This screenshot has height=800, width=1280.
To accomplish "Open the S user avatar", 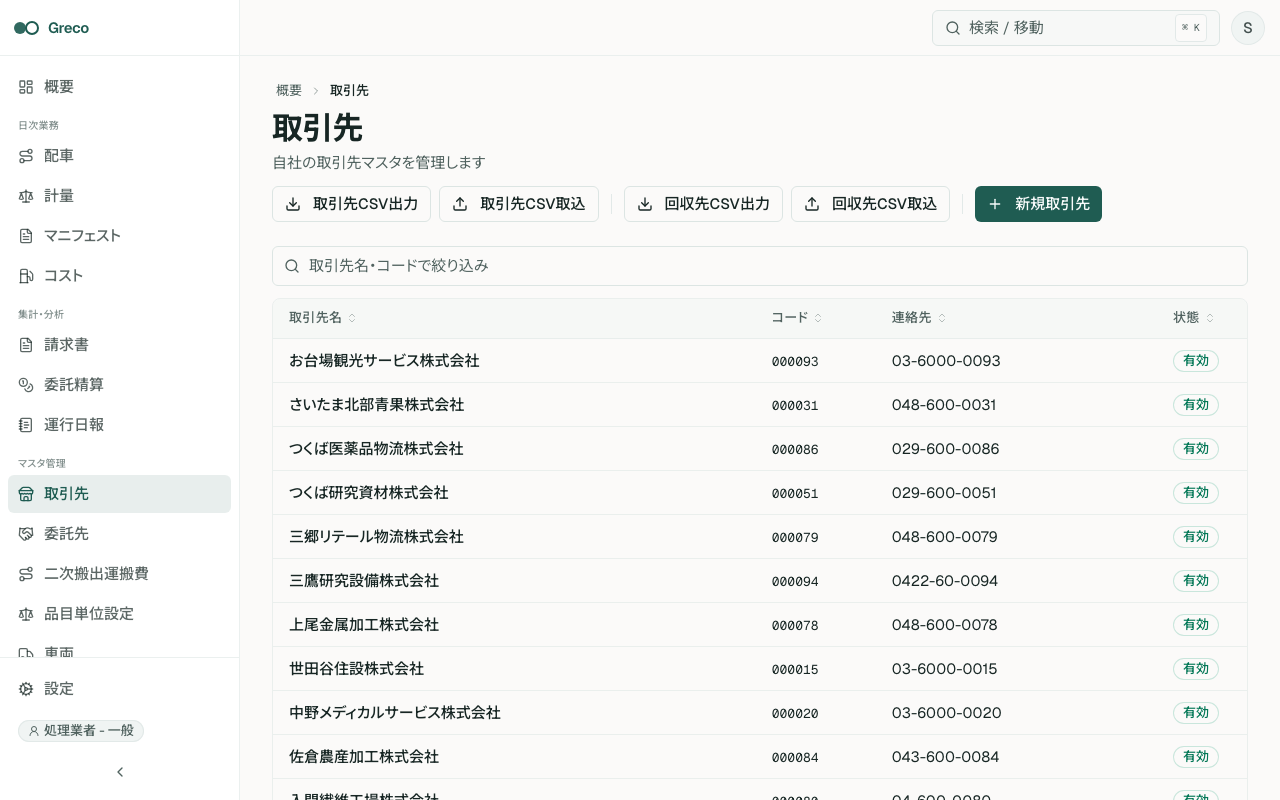I will point(1248,28).
